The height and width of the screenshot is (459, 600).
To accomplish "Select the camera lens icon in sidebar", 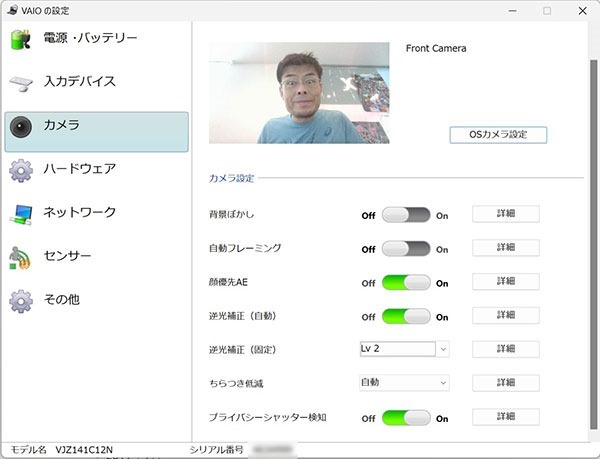I will point(21,126).
